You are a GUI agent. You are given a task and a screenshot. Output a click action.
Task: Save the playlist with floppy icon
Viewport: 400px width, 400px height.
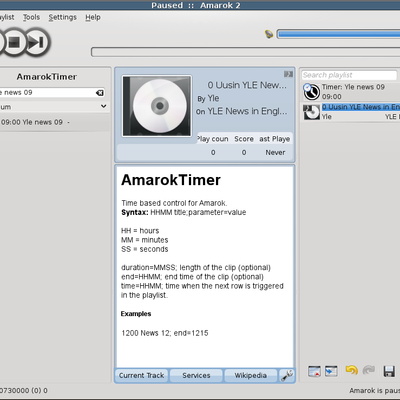coord(389,371)
